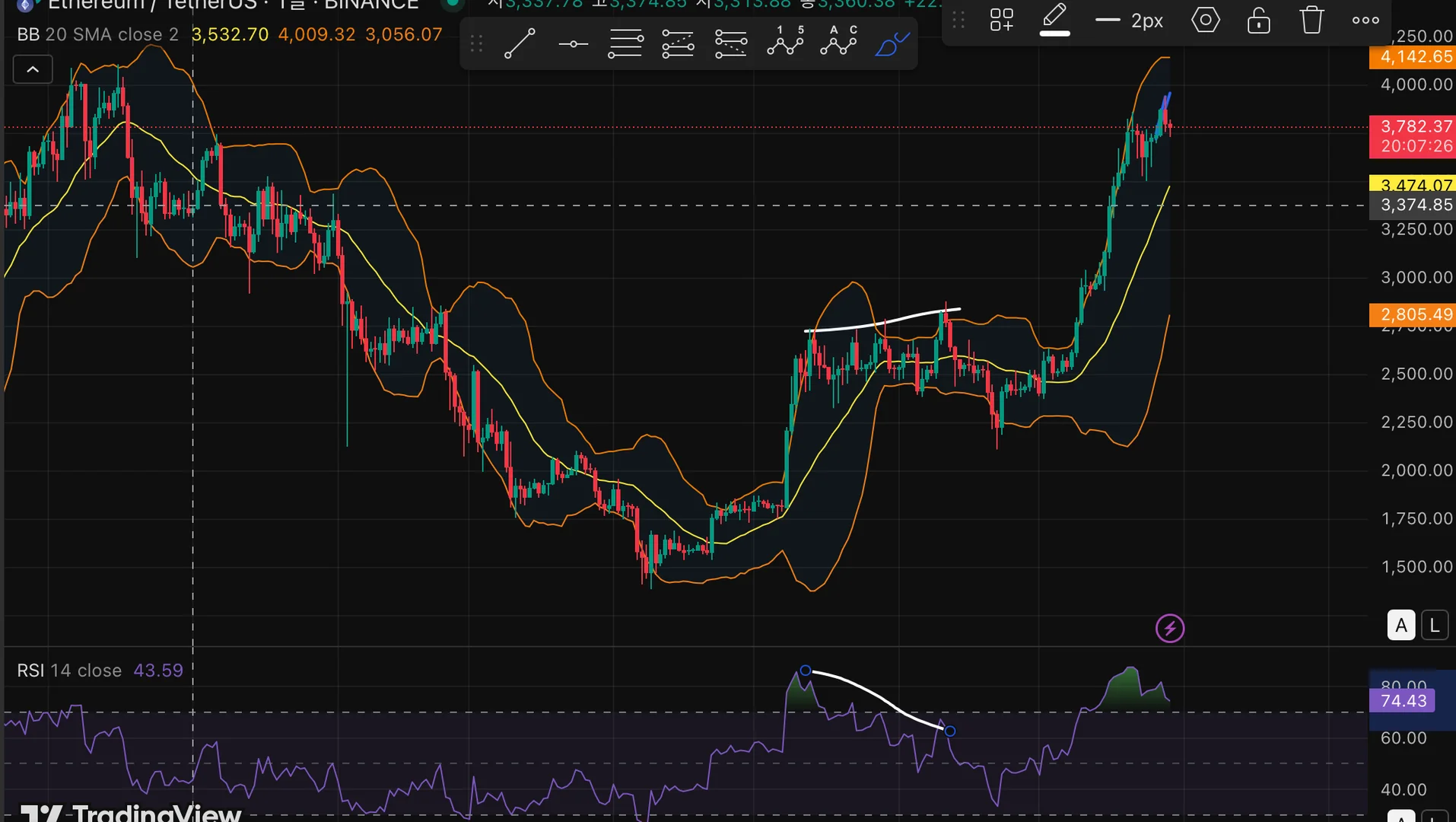Viewport: 1456px width, 822px height.
Task: Open the BB 20 SMA indicator legend
Action: 97,35
